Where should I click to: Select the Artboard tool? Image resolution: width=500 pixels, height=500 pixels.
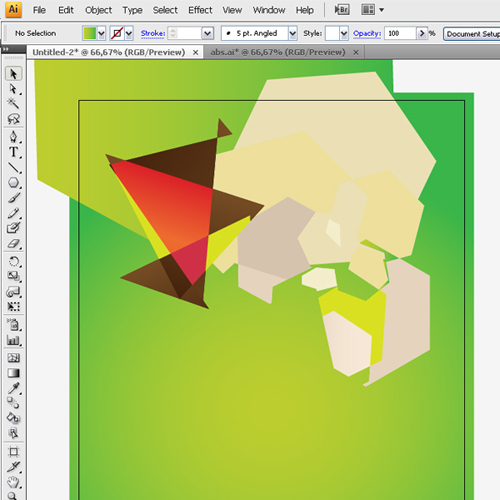click(13, 452)
